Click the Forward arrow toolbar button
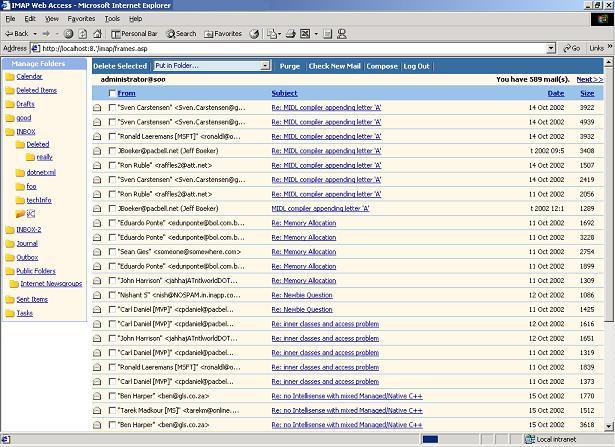The image size is (615, 447). point(46,34)
